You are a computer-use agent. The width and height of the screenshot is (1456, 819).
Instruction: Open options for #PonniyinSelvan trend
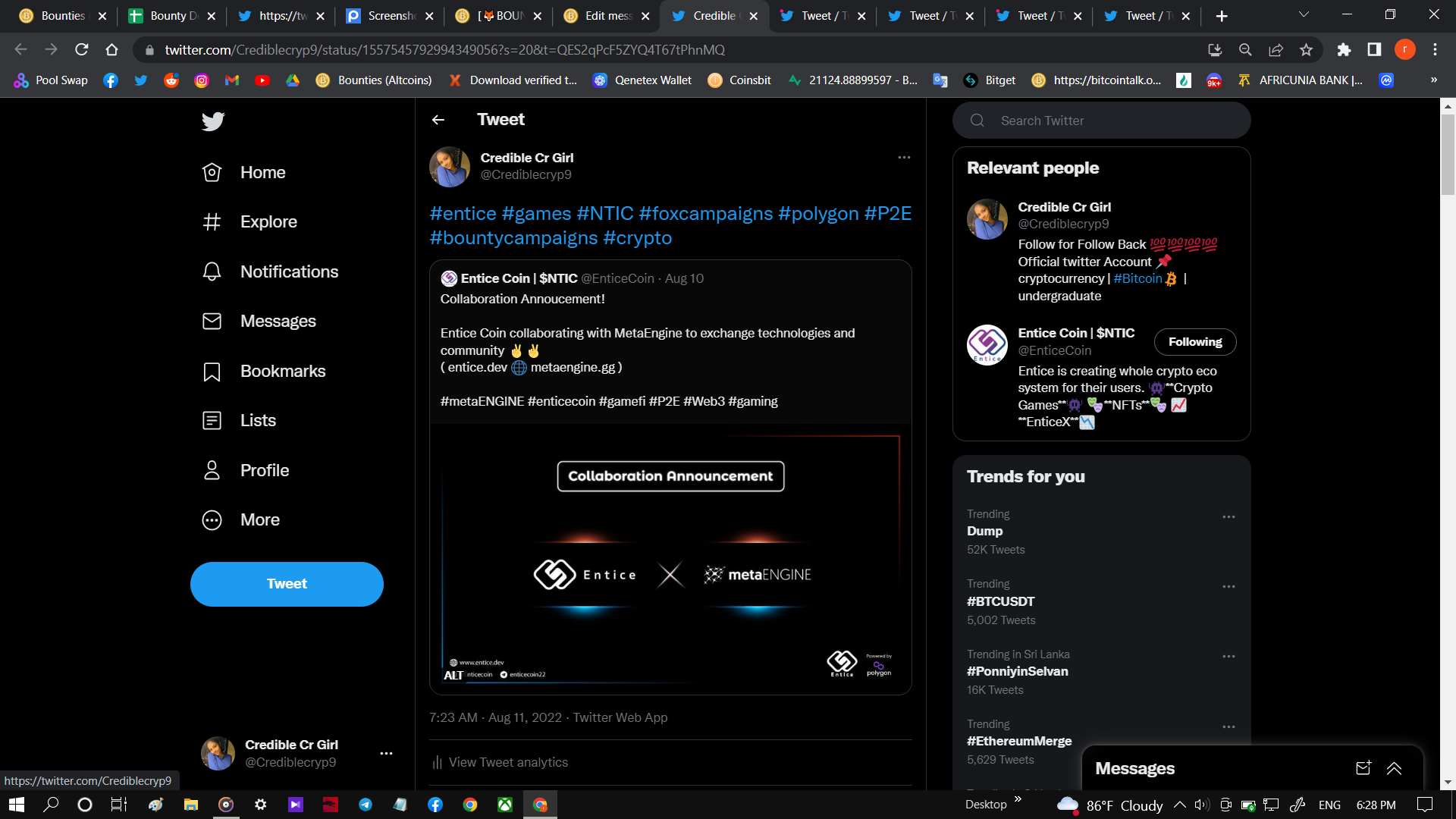[x=1228, y=657]
